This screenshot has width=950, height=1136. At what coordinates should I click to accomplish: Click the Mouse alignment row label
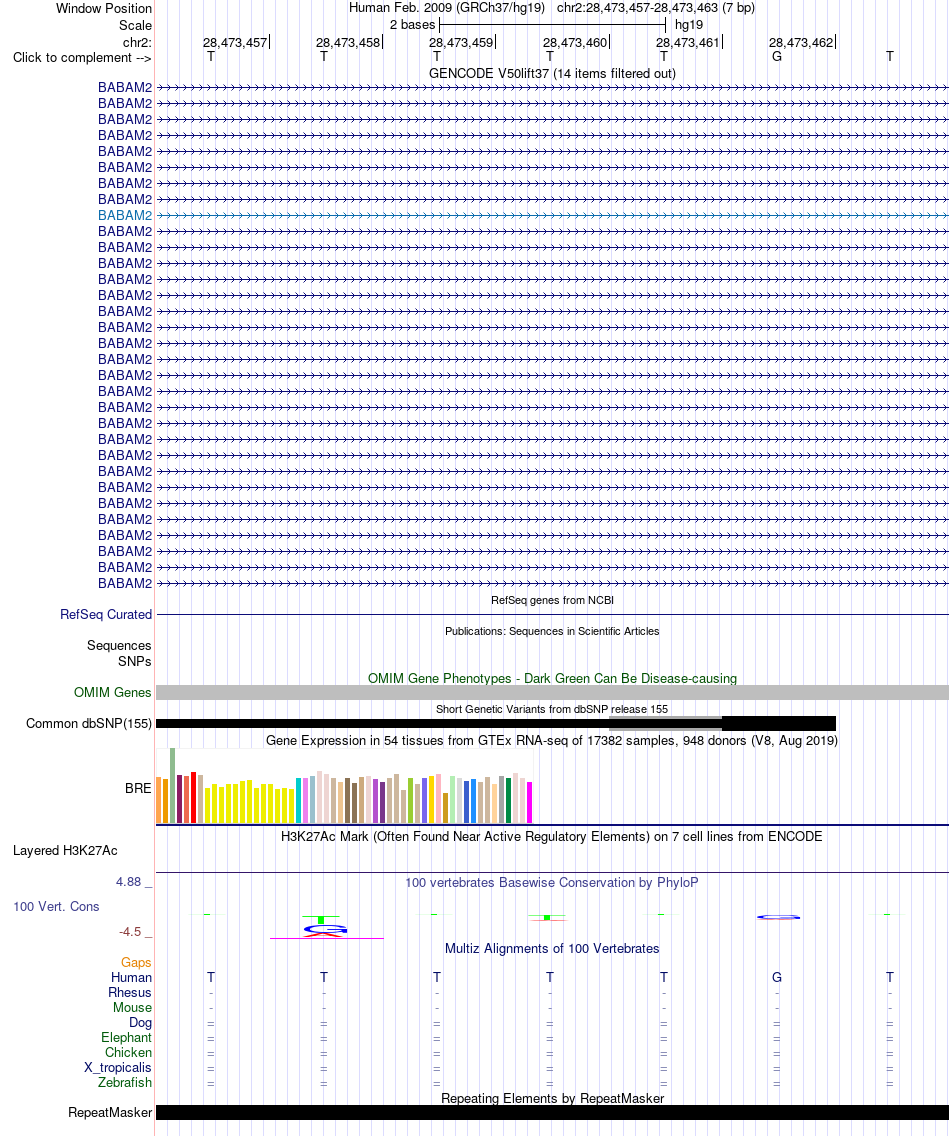coord(133,1008)
